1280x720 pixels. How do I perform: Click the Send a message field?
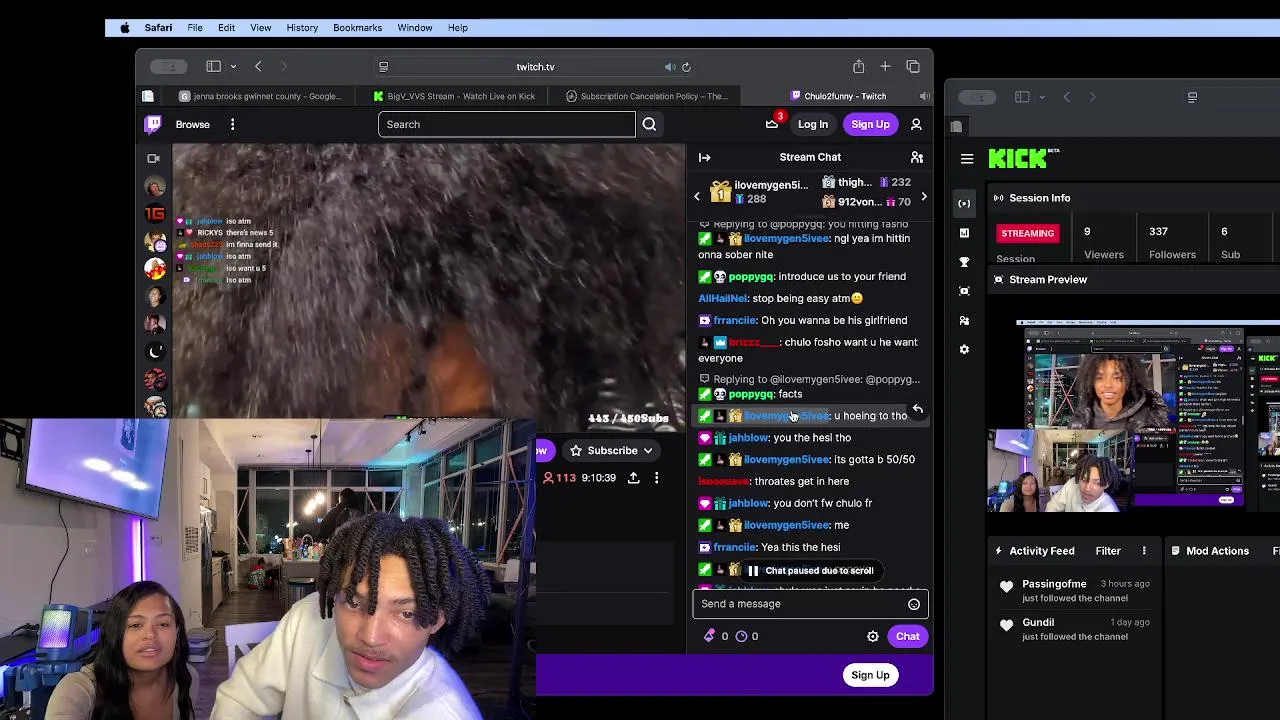[810, 604]
